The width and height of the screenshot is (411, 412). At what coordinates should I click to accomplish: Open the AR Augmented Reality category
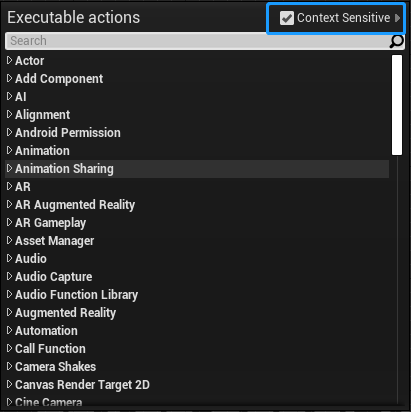pos(75,205)
